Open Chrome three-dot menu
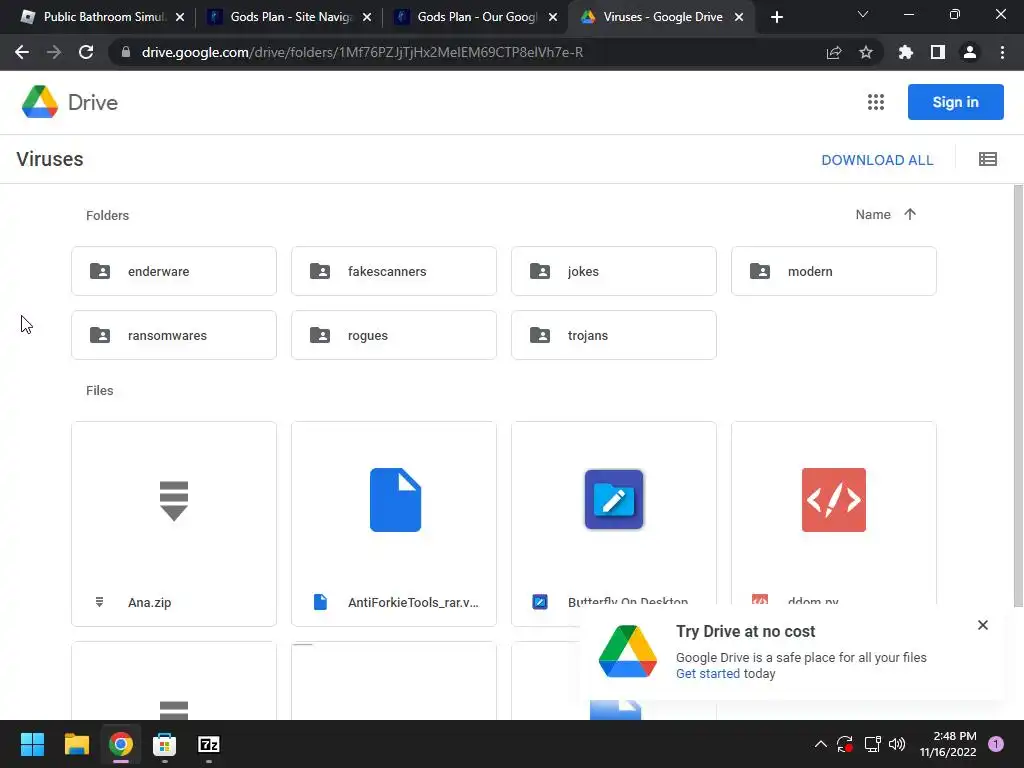Viewport: 1024px width, 768px height. click(x=1002, y=52)
